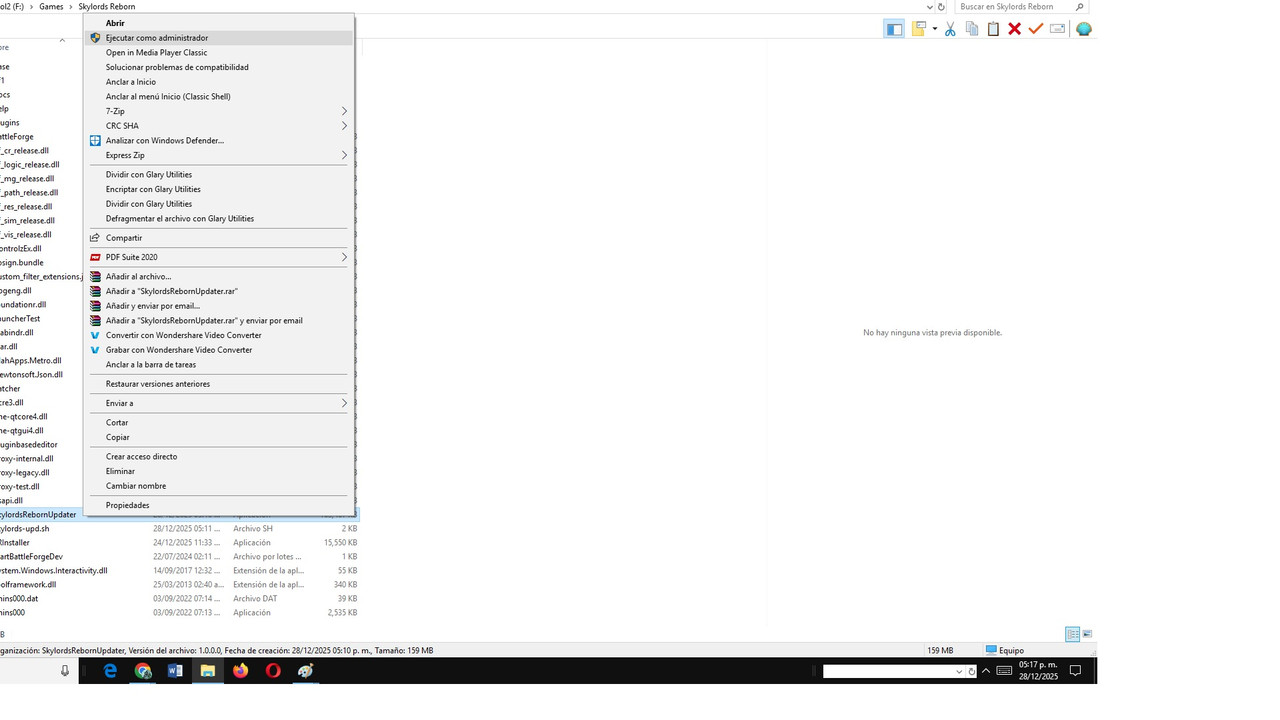Choose 'Cortar' from the context menu
1280x720 pixels.
(x=218, y=423)
